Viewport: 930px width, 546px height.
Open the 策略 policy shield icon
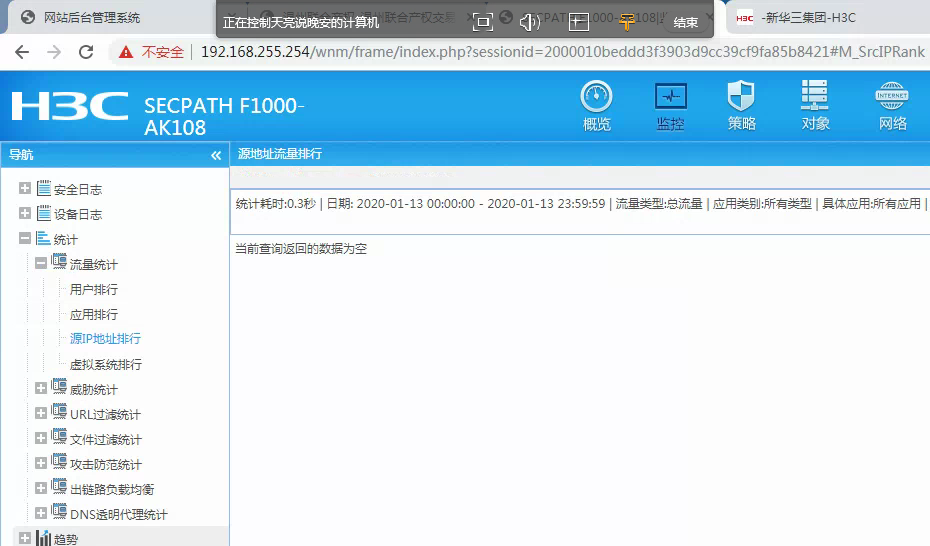pyautogui.click(x=741, y=106)
